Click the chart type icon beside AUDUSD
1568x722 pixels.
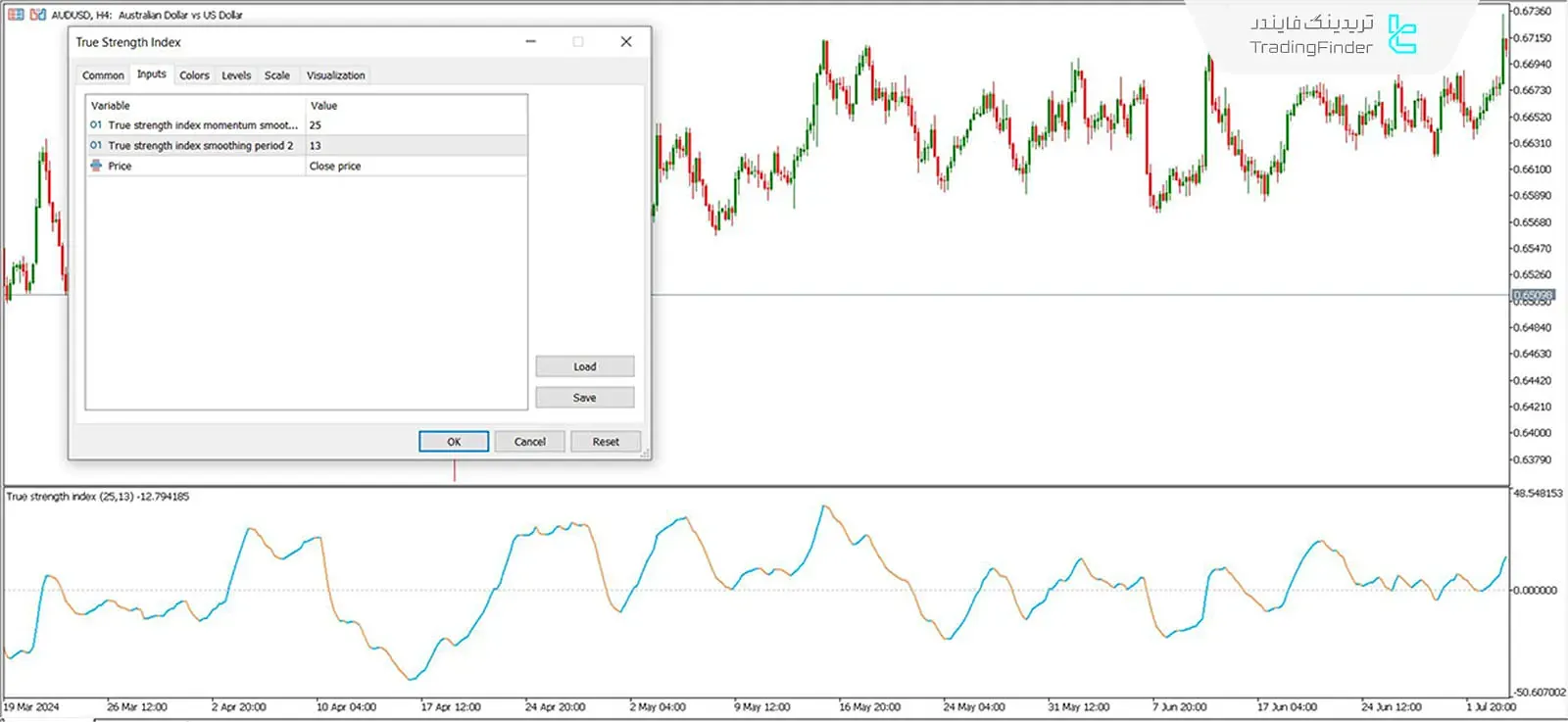tap(38, 15)
